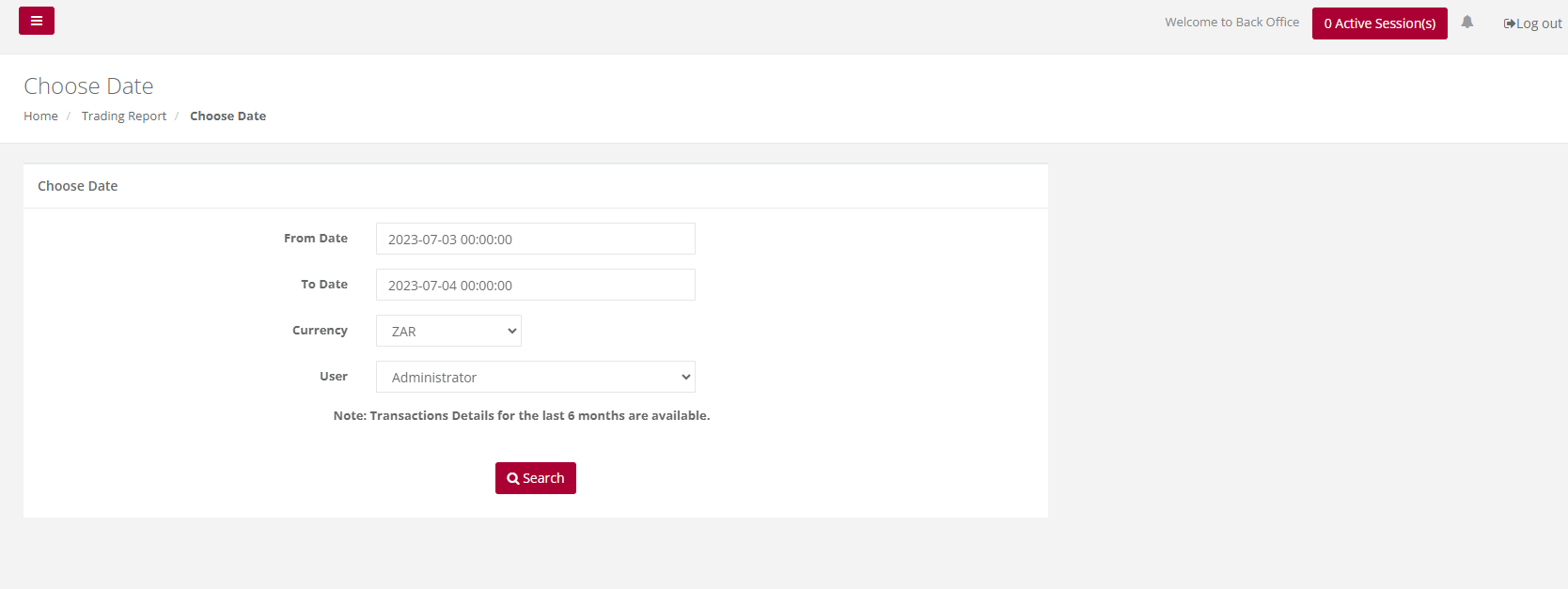Expand the Currency dropdown showing ZAR
The image size is (1568, 589).
[448, 331]
